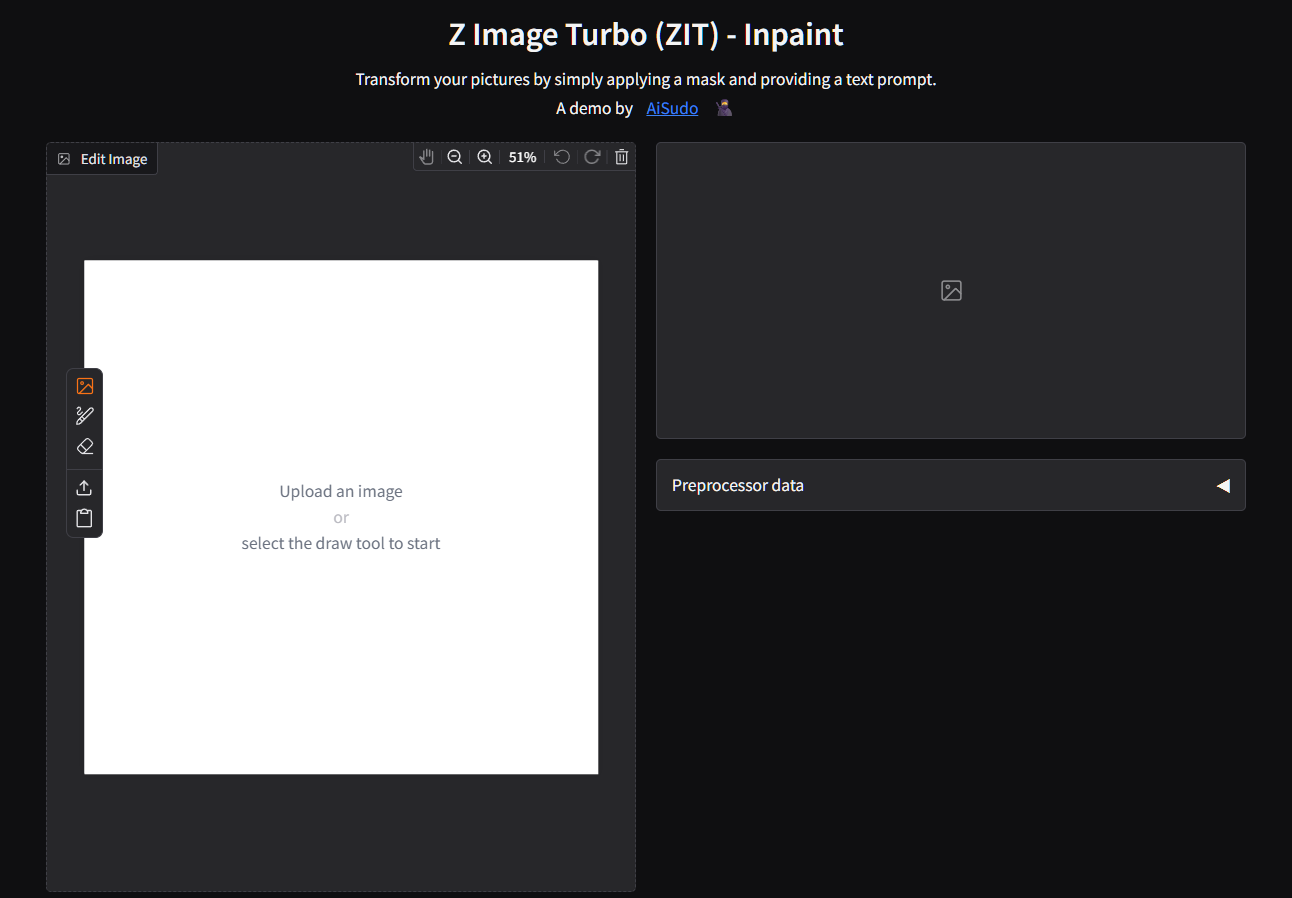1292x898 pixels.
Task: Undo the last edit
Action: [562, 157]
